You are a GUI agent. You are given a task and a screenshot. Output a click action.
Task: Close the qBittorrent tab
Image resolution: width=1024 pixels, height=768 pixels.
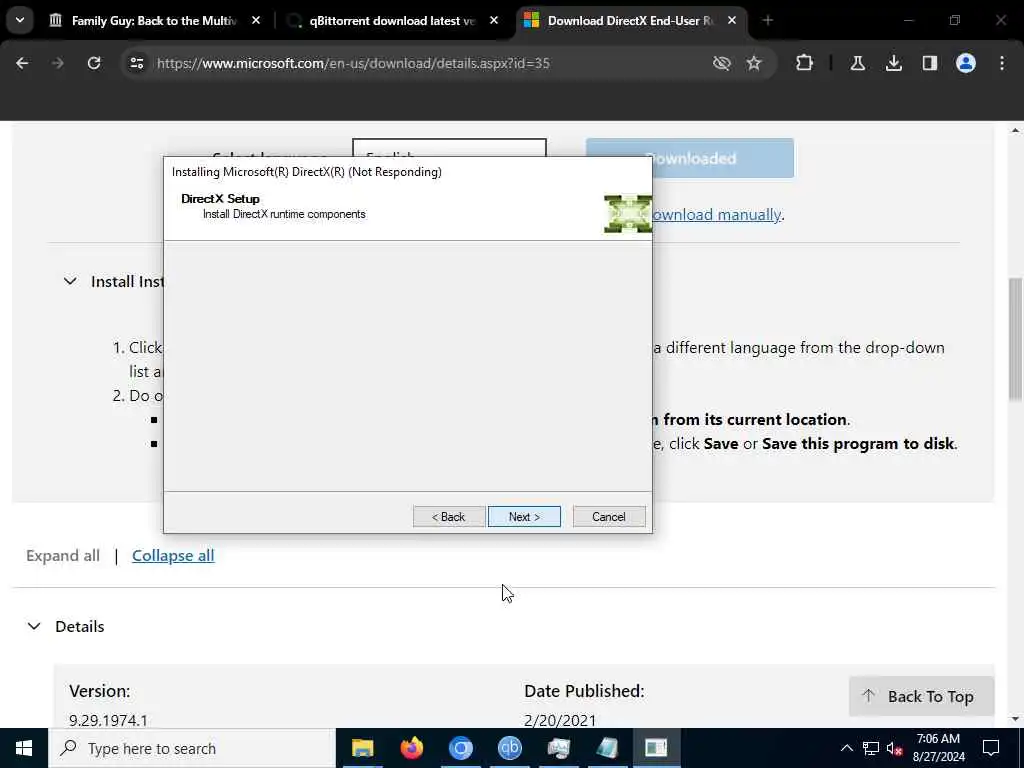click(494, 21)
